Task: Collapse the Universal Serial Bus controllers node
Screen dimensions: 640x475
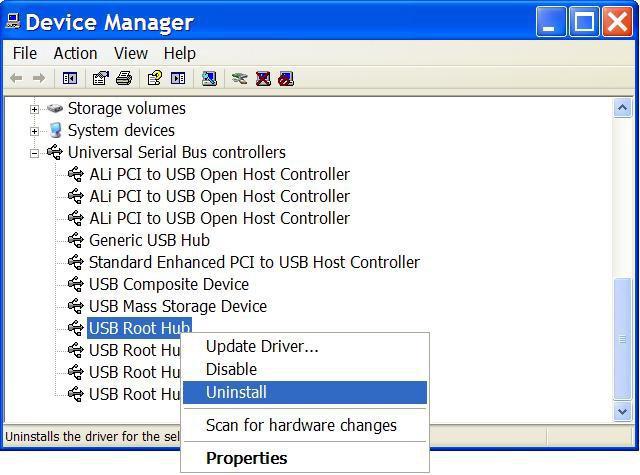Action: click(34, 153)
